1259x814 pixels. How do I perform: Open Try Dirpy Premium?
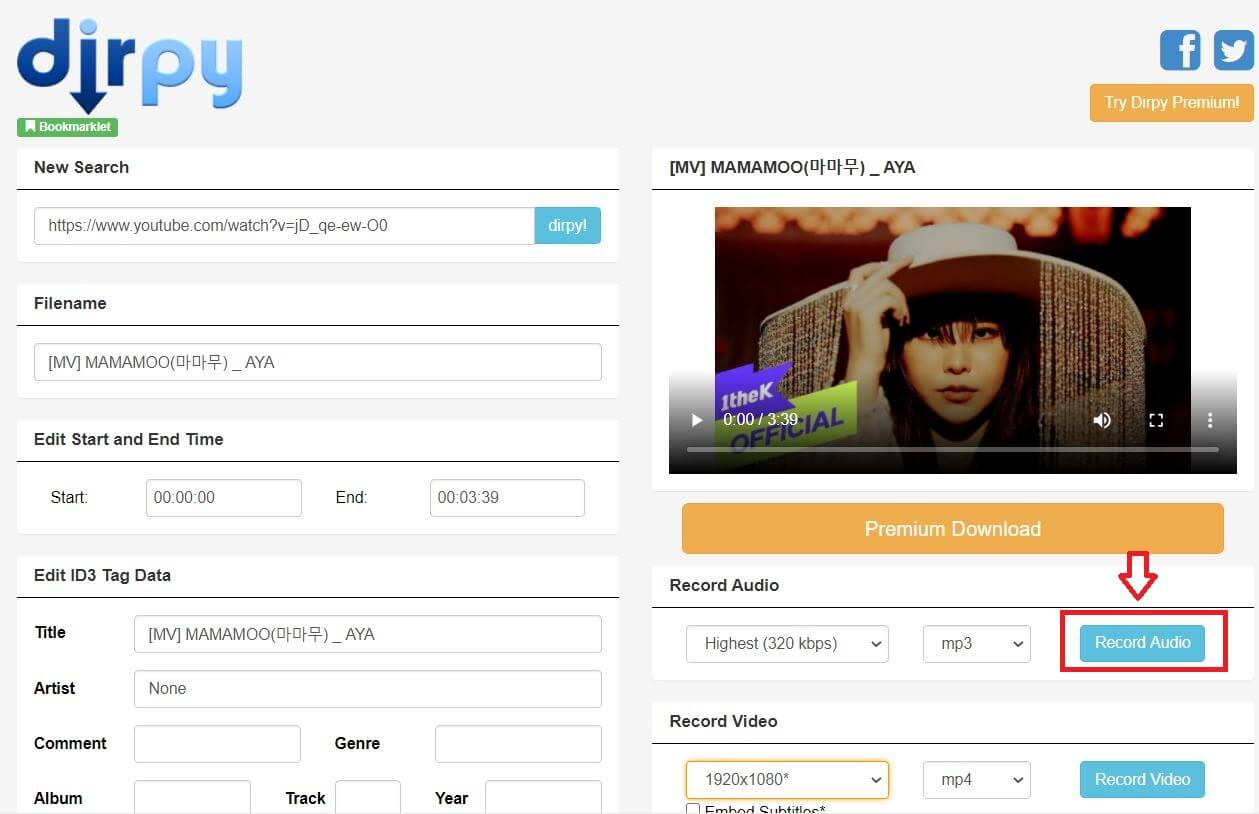1170,102
